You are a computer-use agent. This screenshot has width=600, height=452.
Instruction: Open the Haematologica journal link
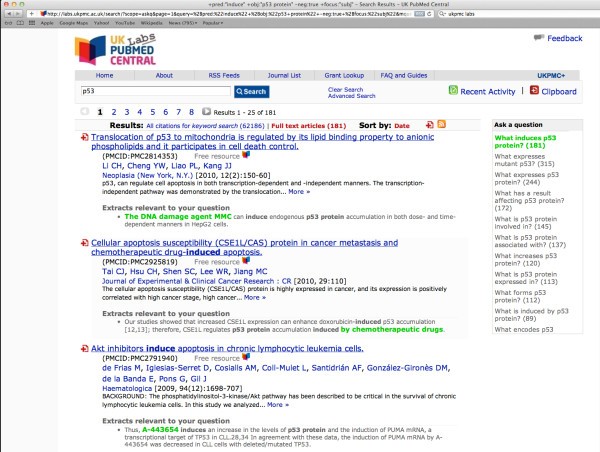point(127,388)
